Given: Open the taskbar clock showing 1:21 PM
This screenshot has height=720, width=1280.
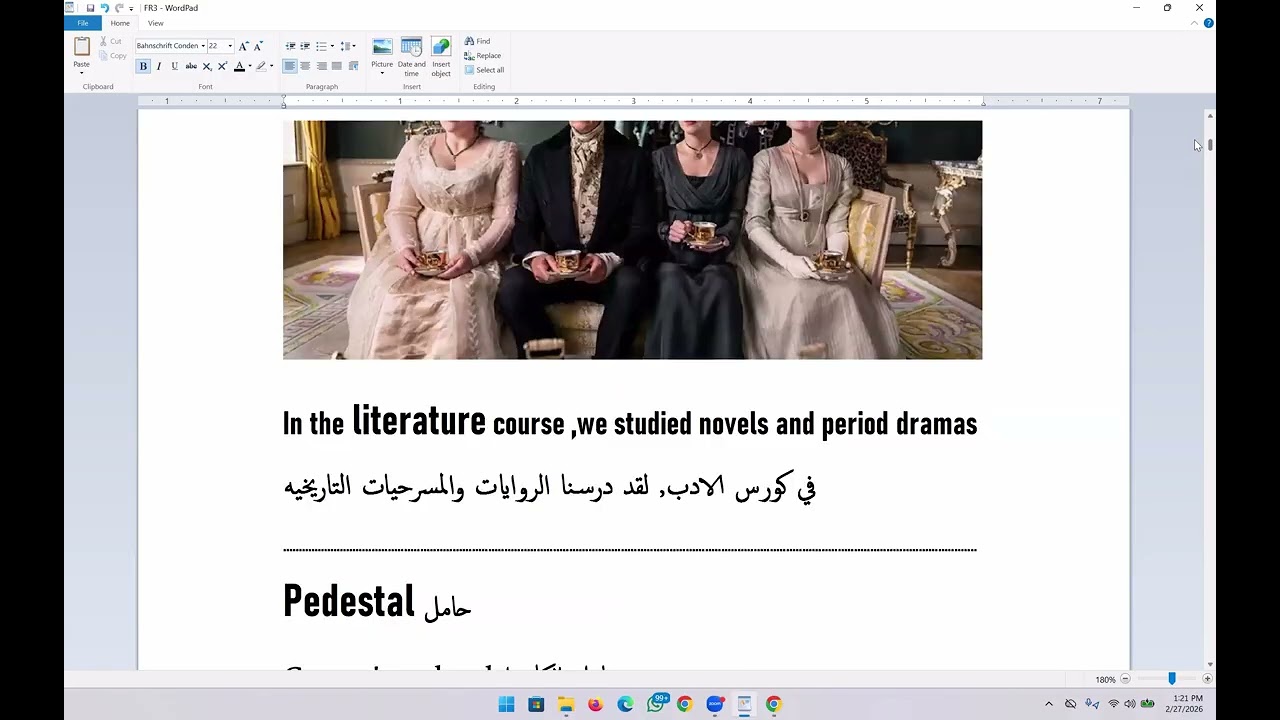Looking at the screenshot, I should 1184,704.
